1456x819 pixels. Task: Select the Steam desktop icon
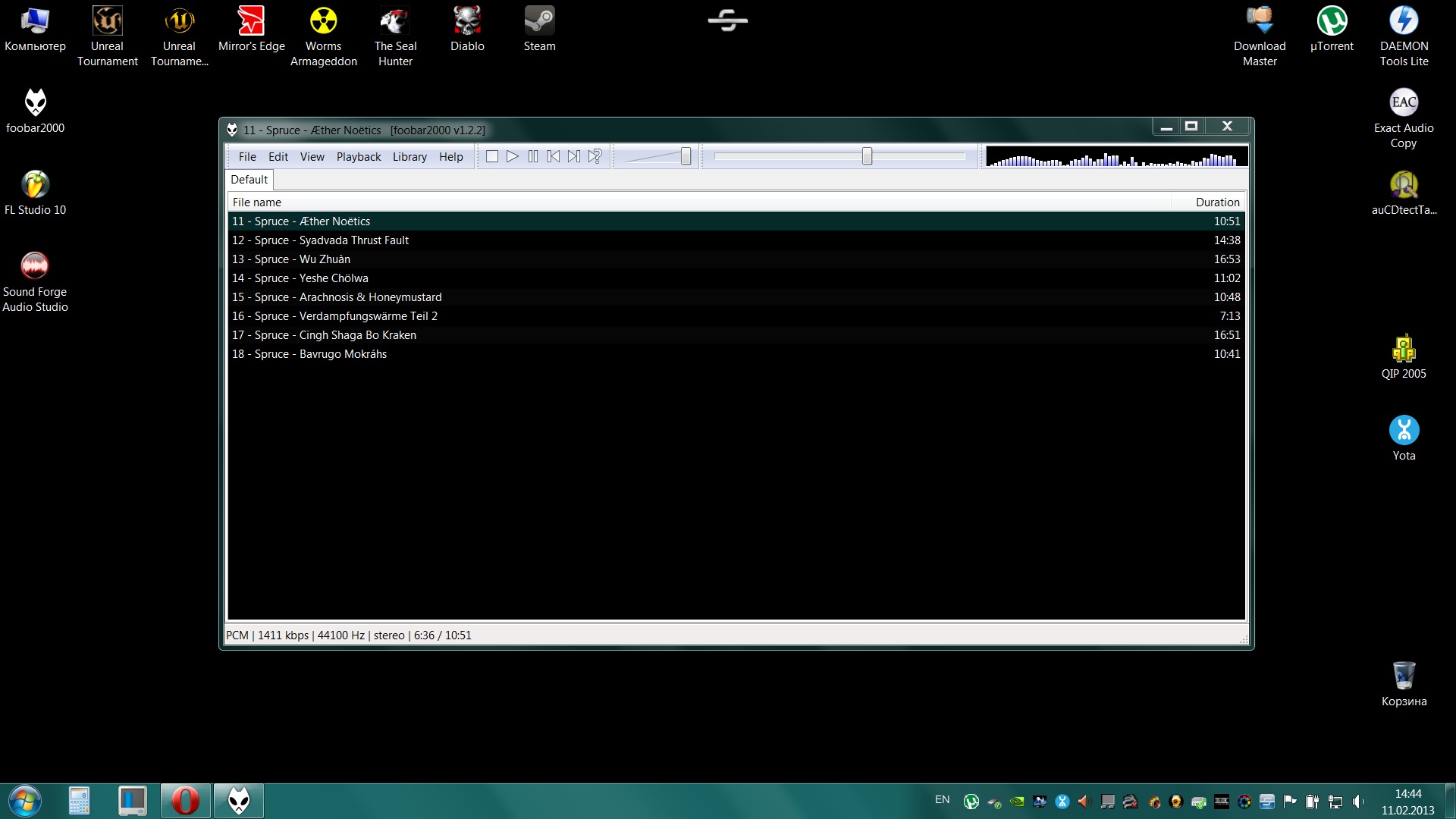(539, 29)
